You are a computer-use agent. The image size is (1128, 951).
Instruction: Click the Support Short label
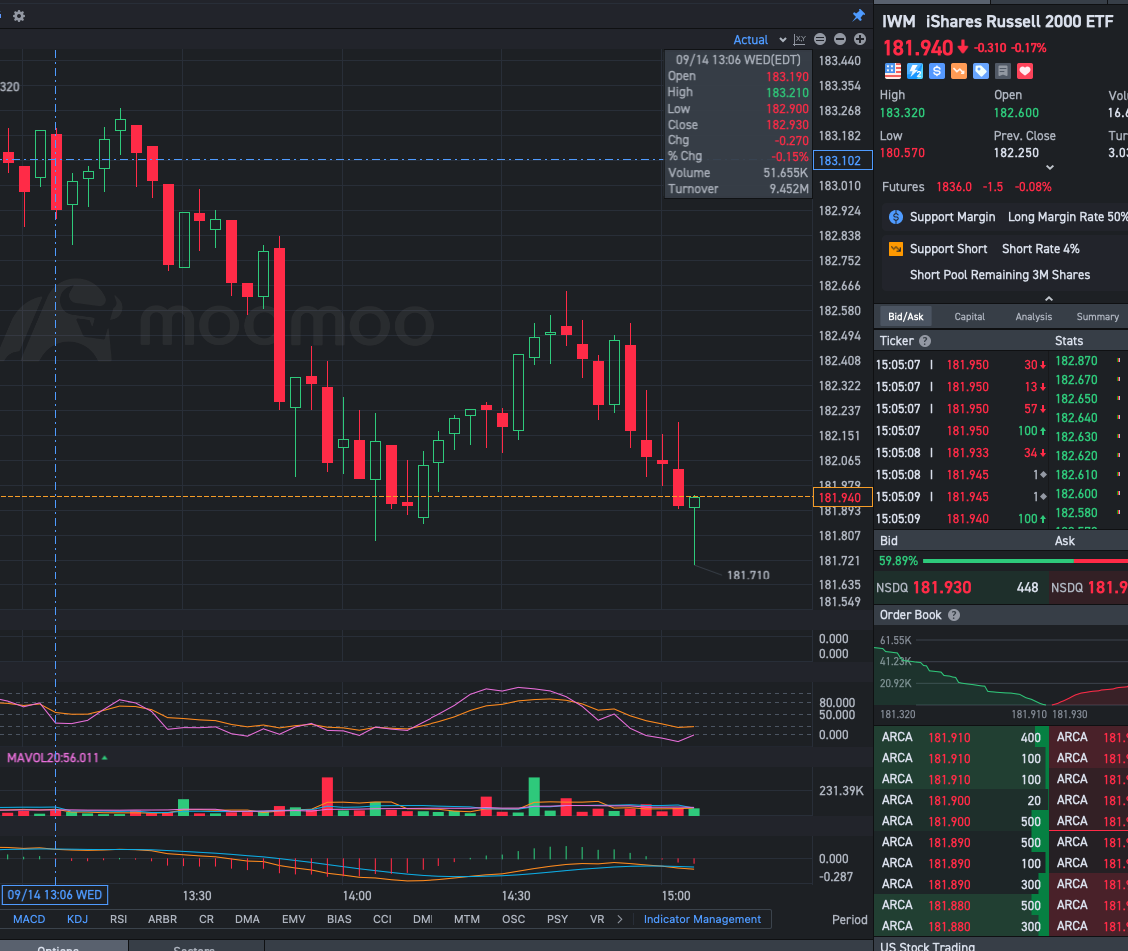[x=948, y=249]
